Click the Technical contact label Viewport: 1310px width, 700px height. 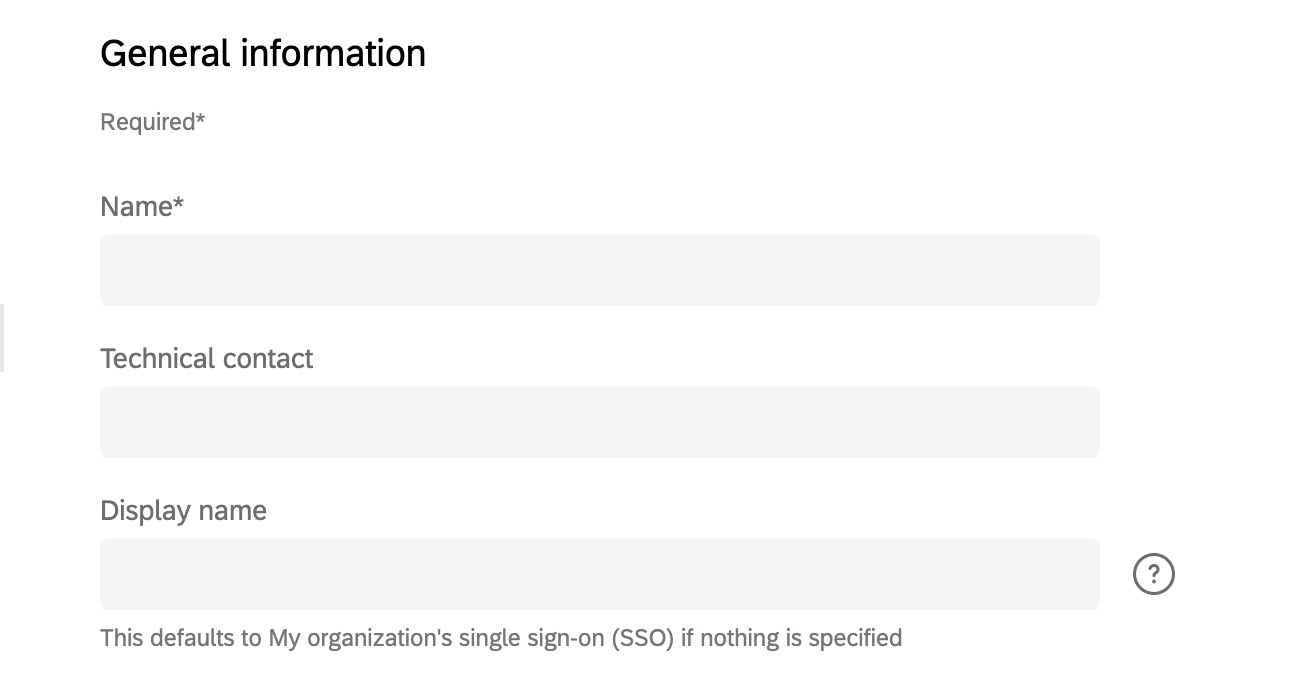click(x=206, y=358)
